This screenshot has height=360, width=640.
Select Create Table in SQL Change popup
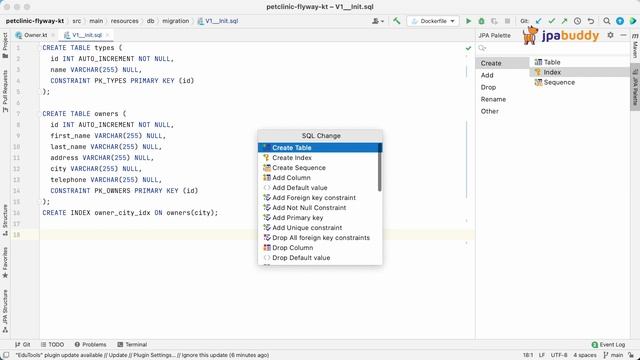[318, 147]
